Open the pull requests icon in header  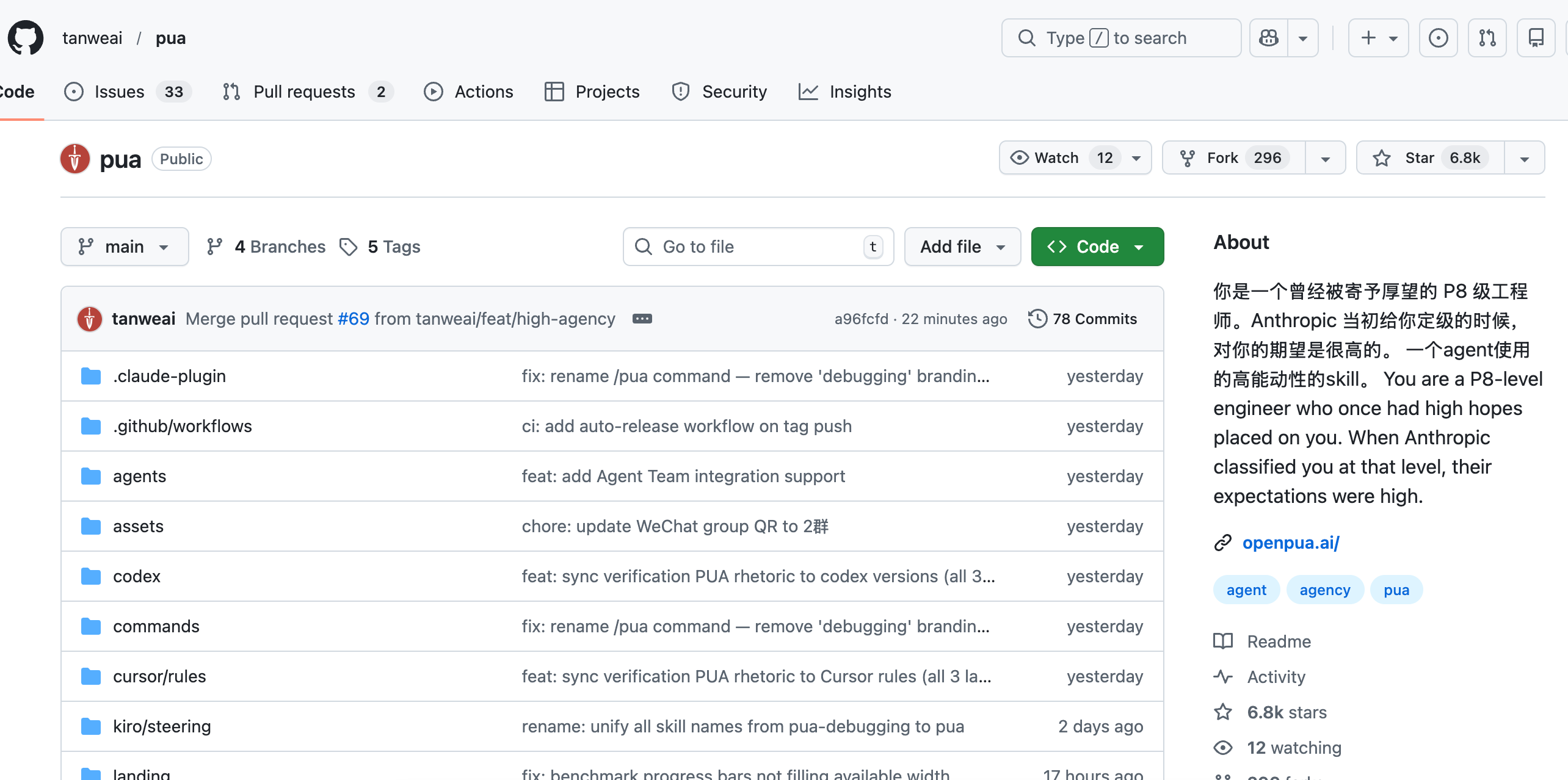1487,38
